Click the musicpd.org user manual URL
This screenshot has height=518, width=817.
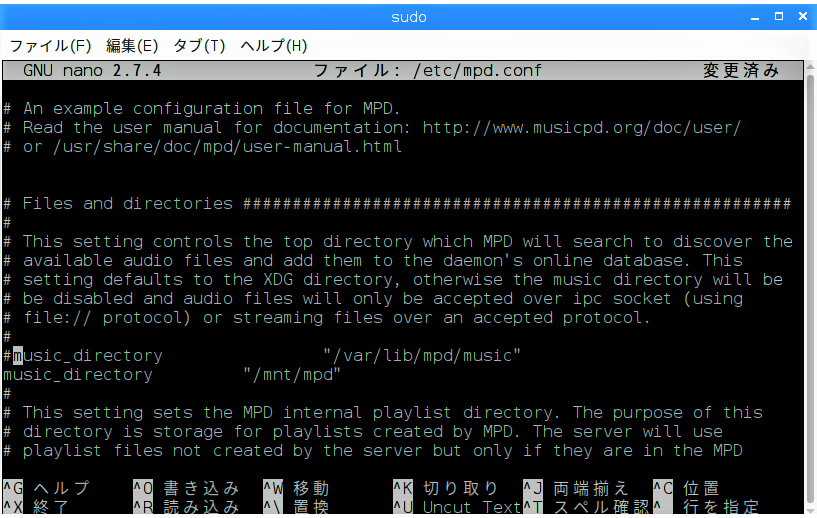coord(581,128)
